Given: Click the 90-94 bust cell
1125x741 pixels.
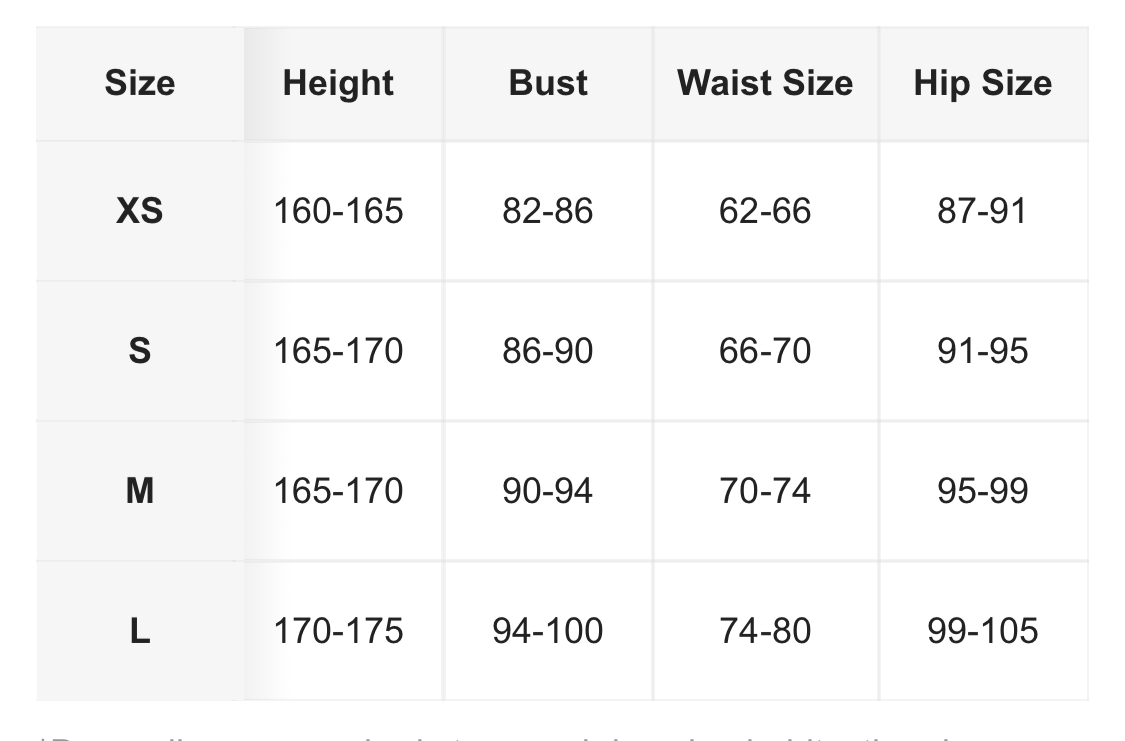Looking at the screenshot, I should pyautogui.click(x=548, y=491).
